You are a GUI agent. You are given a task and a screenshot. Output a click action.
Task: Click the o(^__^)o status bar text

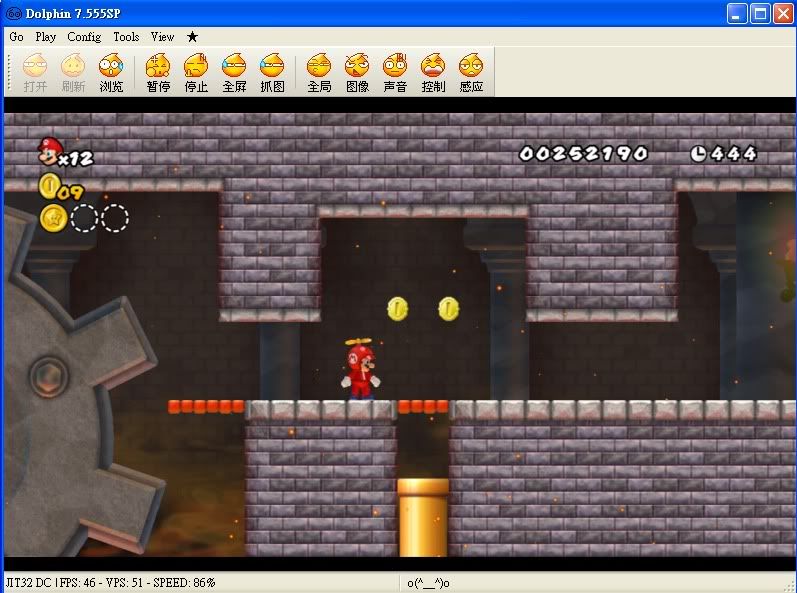428,583
